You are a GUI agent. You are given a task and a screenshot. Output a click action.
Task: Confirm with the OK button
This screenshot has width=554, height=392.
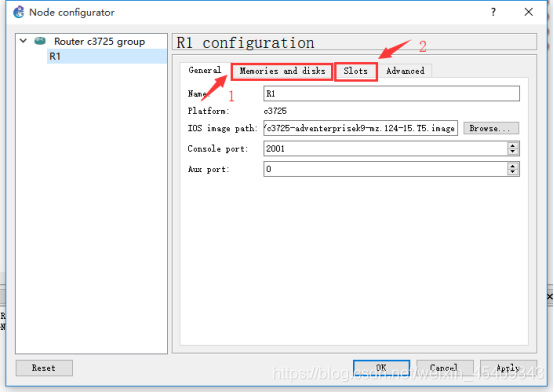tap(382, 368)
